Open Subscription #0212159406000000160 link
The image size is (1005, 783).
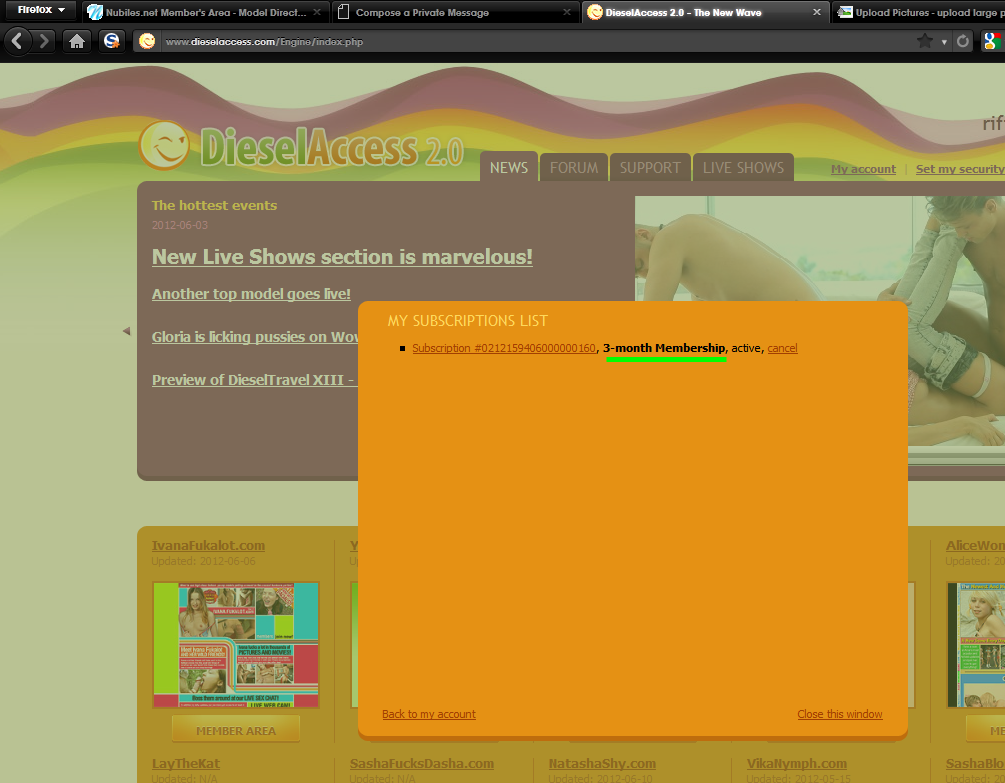pyautogui.click(x=504, y=348)
